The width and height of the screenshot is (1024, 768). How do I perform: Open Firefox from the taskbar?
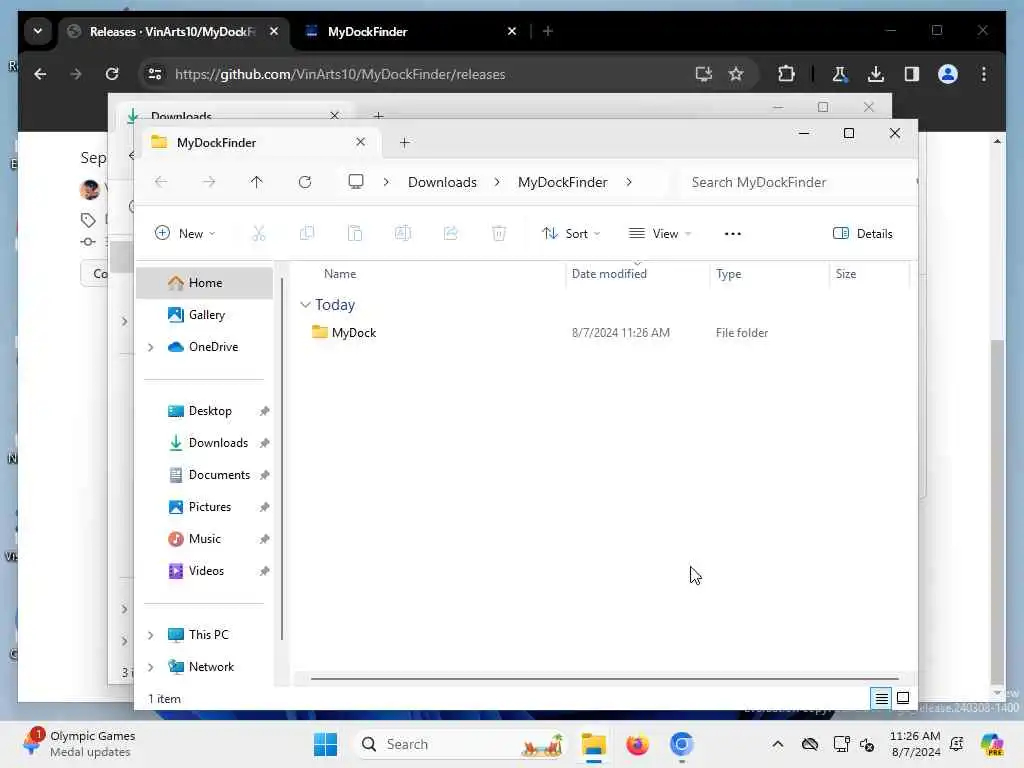tap(637, 744)
